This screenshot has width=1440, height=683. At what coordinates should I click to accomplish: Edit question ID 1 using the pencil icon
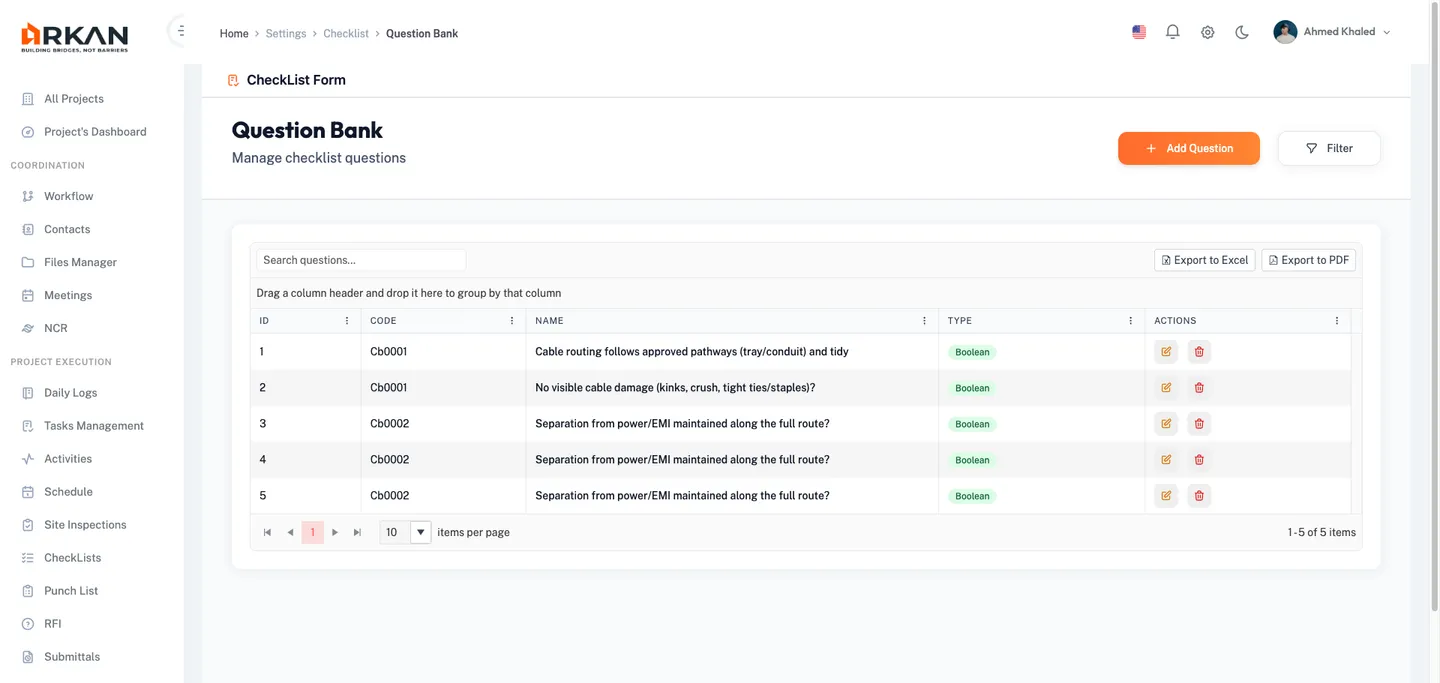[1165, 351]
